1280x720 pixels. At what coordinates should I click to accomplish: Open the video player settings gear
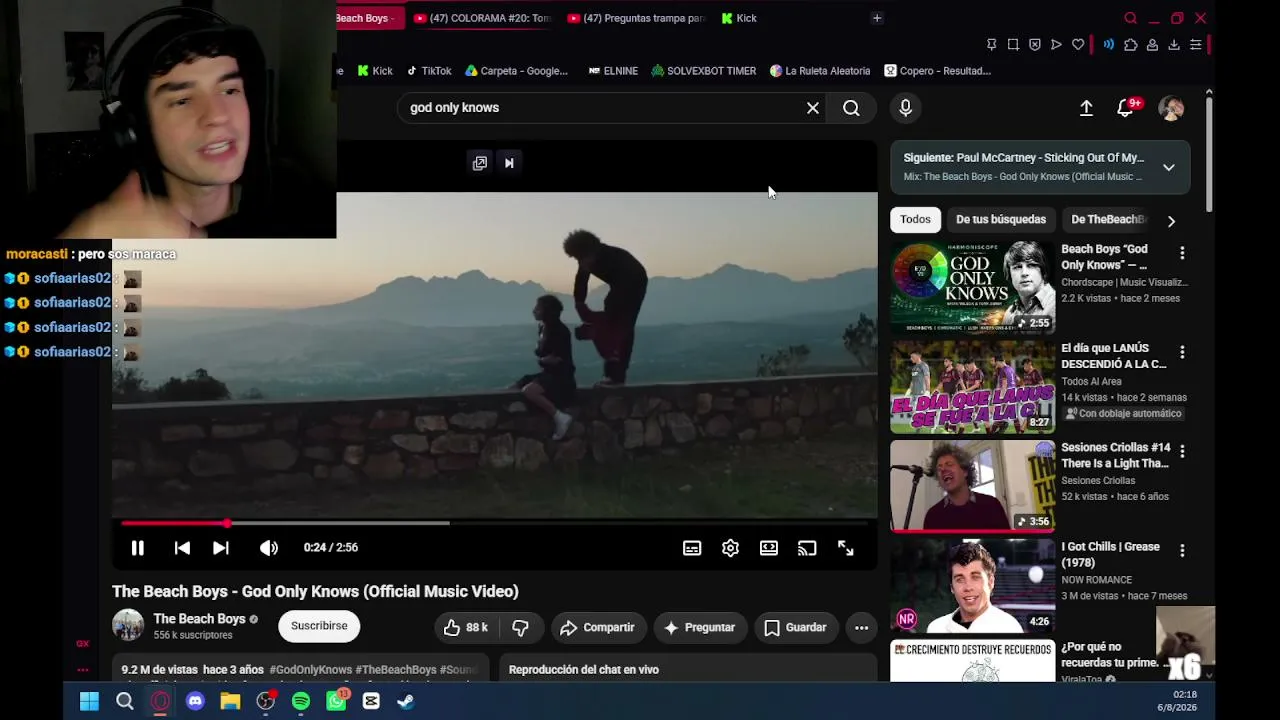coord(730,548)
